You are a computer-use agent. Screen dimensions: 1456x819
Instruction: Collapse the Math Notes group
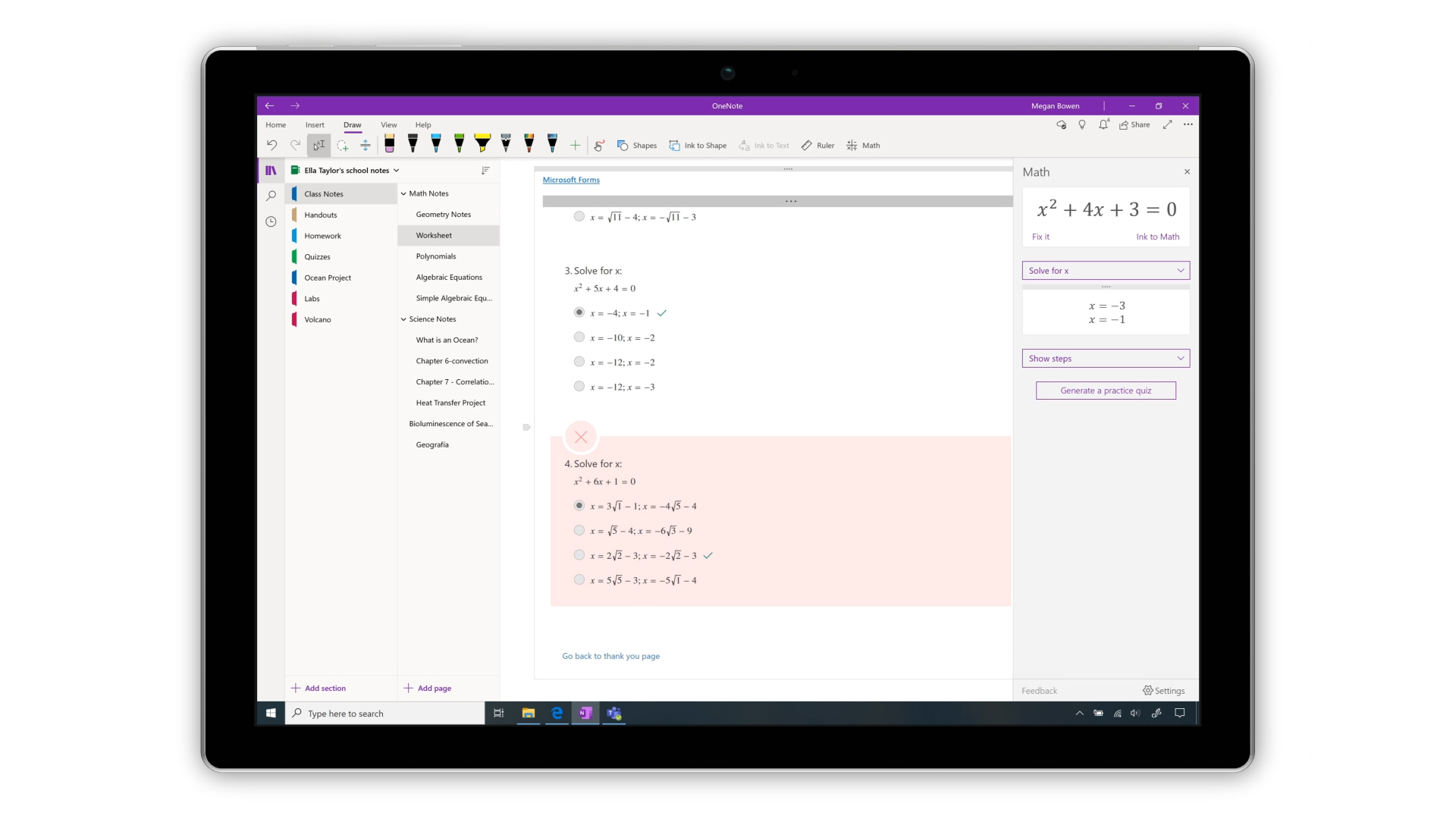(403, 193)
